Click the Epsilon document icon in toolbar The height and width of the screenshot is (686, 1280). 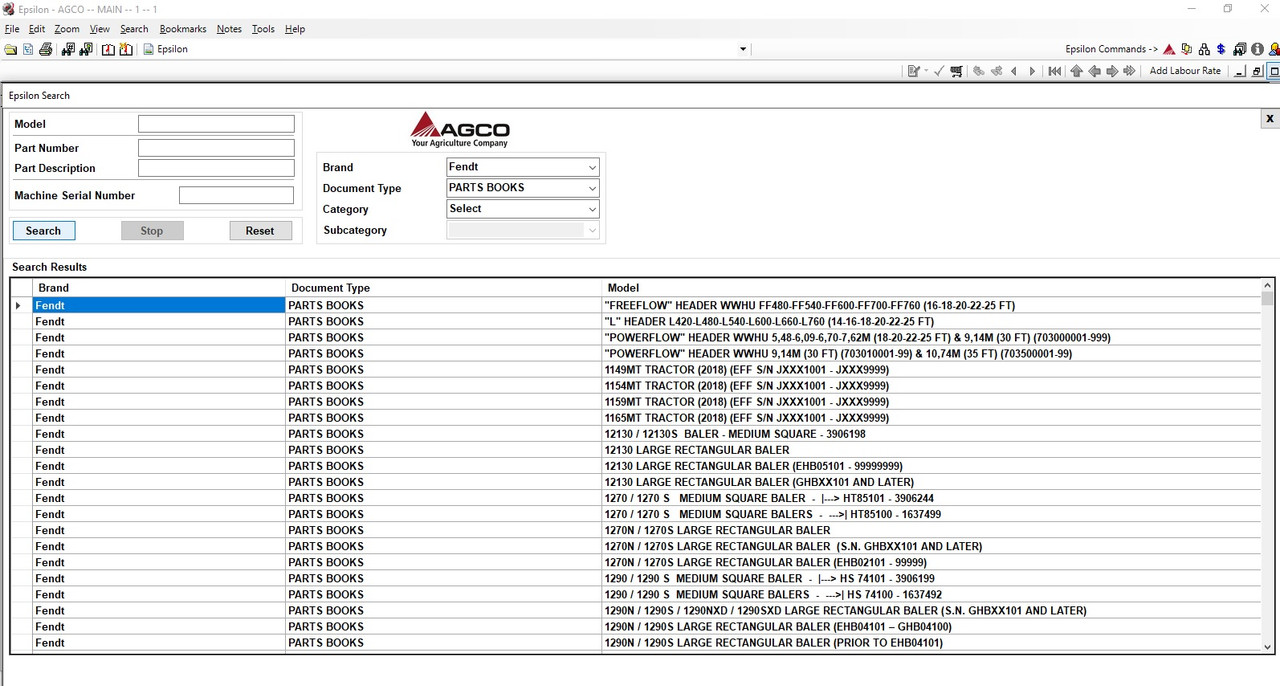click(x=149, y=49)
